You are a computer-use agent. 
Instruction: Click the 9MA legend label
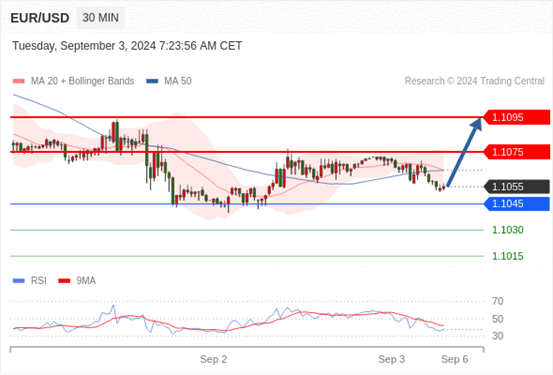86,281
